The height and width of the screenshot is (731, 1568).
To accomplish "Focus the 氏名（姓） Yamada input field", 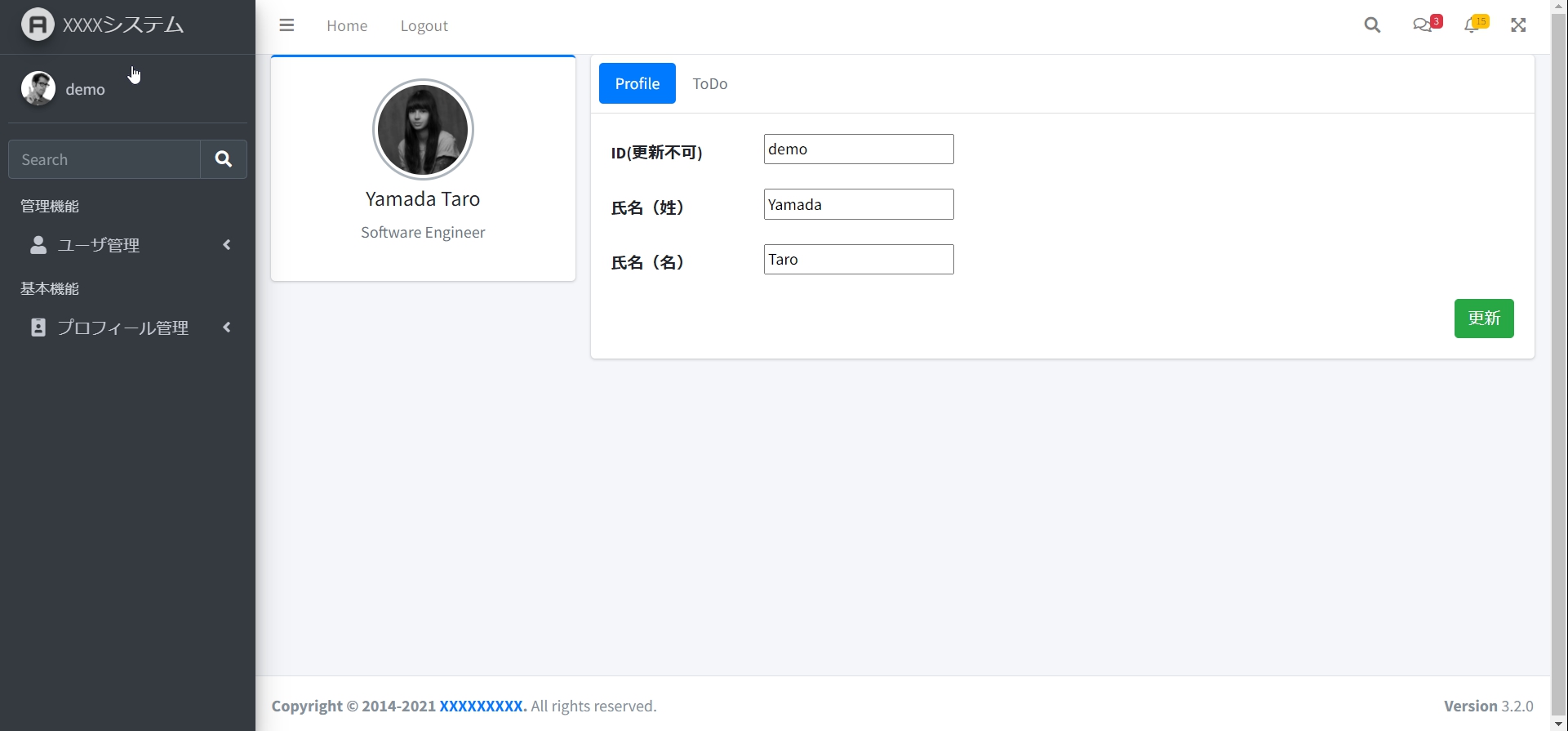I will (x=858, y=204).
